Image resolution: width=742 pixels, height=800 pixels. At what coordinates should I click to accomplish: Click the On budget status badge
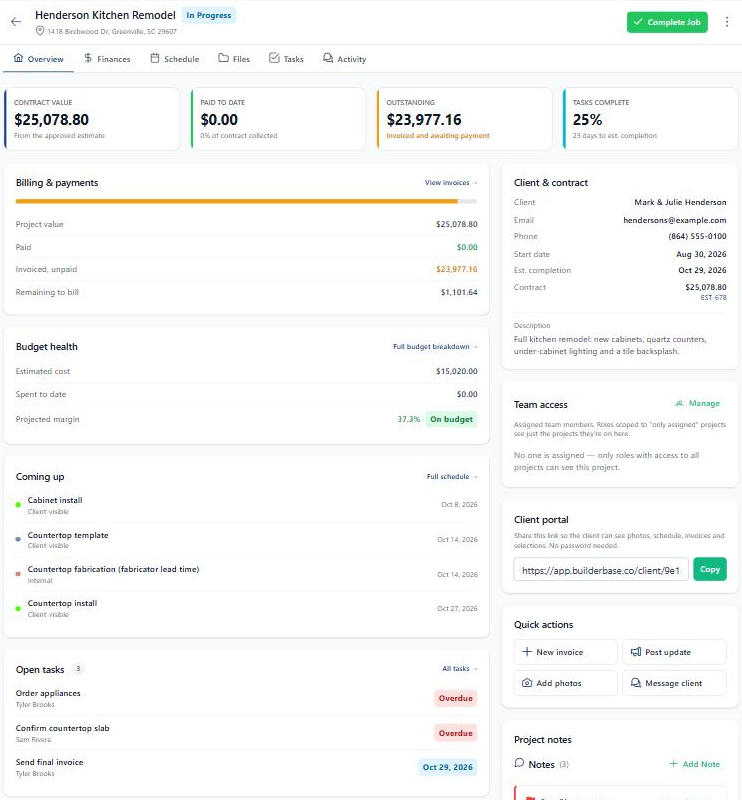coord(451,419)
